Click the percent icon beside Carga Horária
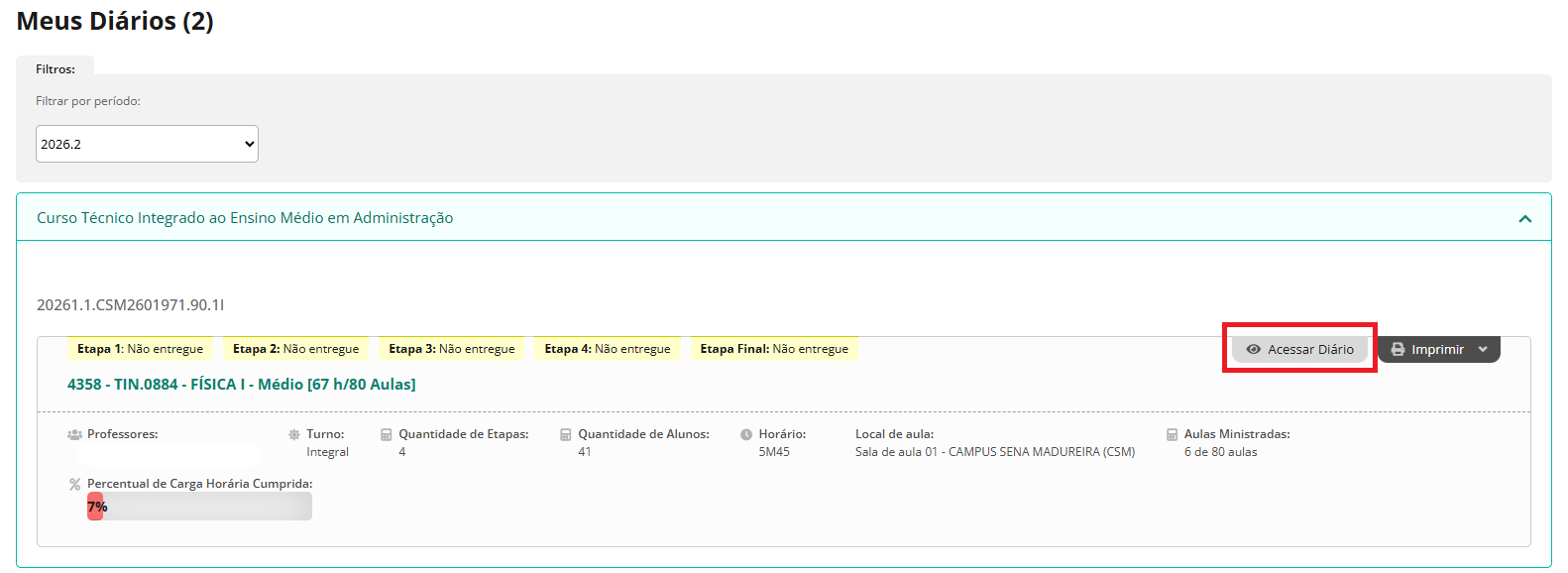Viewport: 1568px width, 573px height. tap(74, 485)
